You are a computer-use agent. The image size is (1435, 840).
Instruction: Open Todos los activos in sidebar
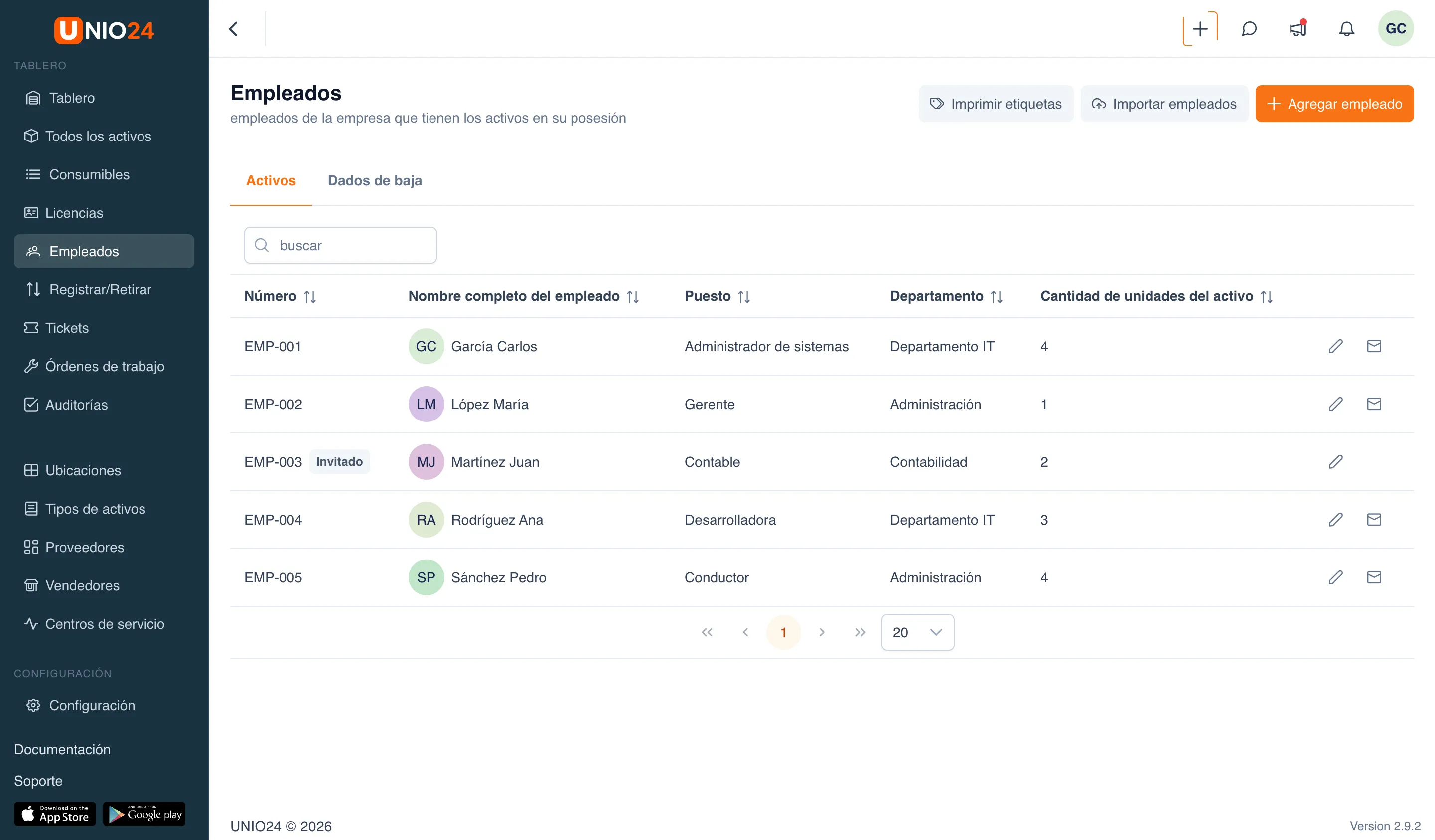104,136
